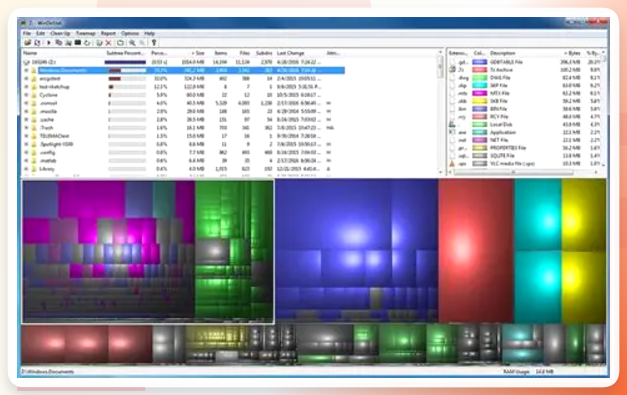This screenshot has width=627, height=395.
Task: Select the largest red treemap block
Action: pyautogui.click(x=476, y=251)
